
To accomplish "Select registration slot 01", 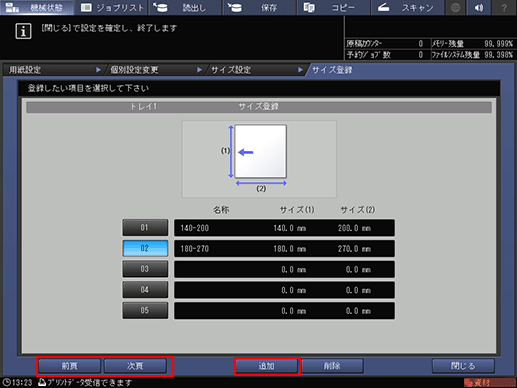I will [x=145, y=228].
